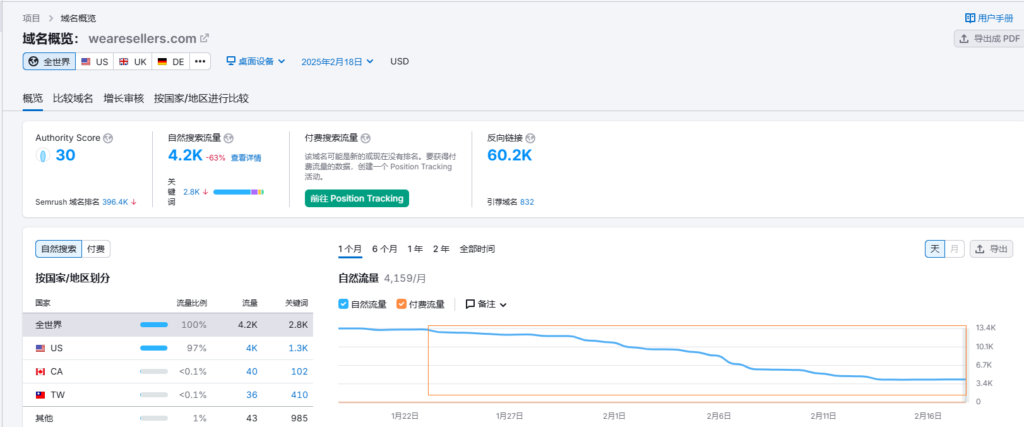This screenshot has width=1024, height=427.
Task: Switch to the 比较域名 tab
Action: [x=73, y=98]
